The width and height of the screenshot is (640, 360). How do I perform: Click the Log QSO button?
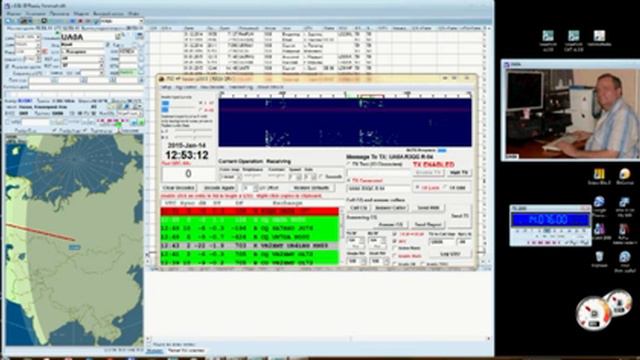pos(450,254)
